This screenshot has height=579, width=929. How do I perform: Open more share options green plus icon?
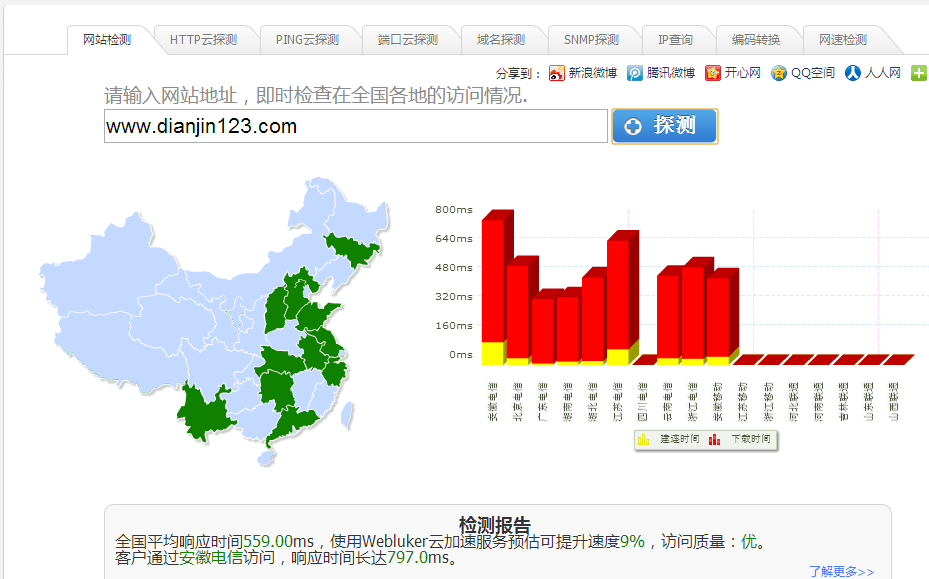tap(918, 73)
